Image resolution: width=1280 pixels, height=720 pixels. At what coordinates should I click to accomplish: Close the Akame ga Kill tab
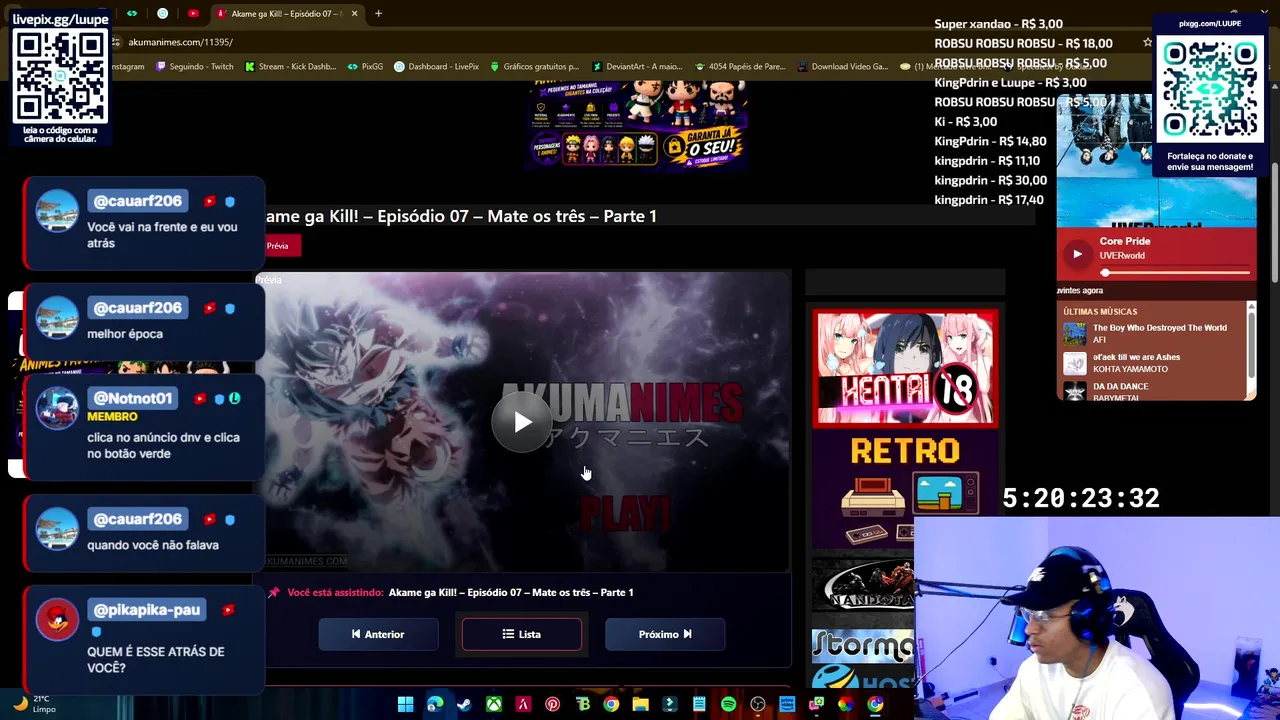[x=352, y=14]
